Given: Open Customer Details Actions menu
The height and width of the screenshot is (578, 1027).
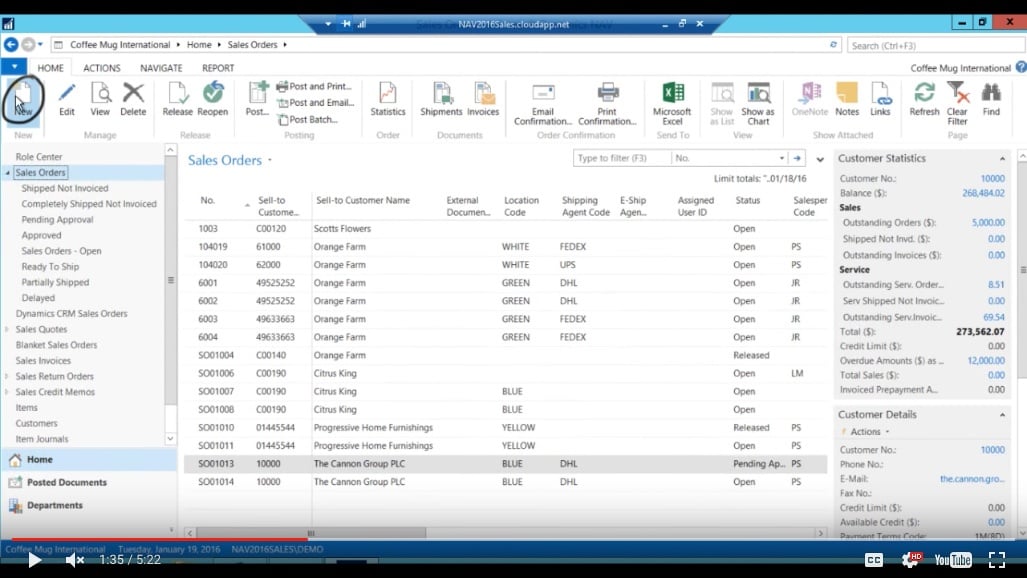Looking at the screenshot, I should (x=865, y=432).
